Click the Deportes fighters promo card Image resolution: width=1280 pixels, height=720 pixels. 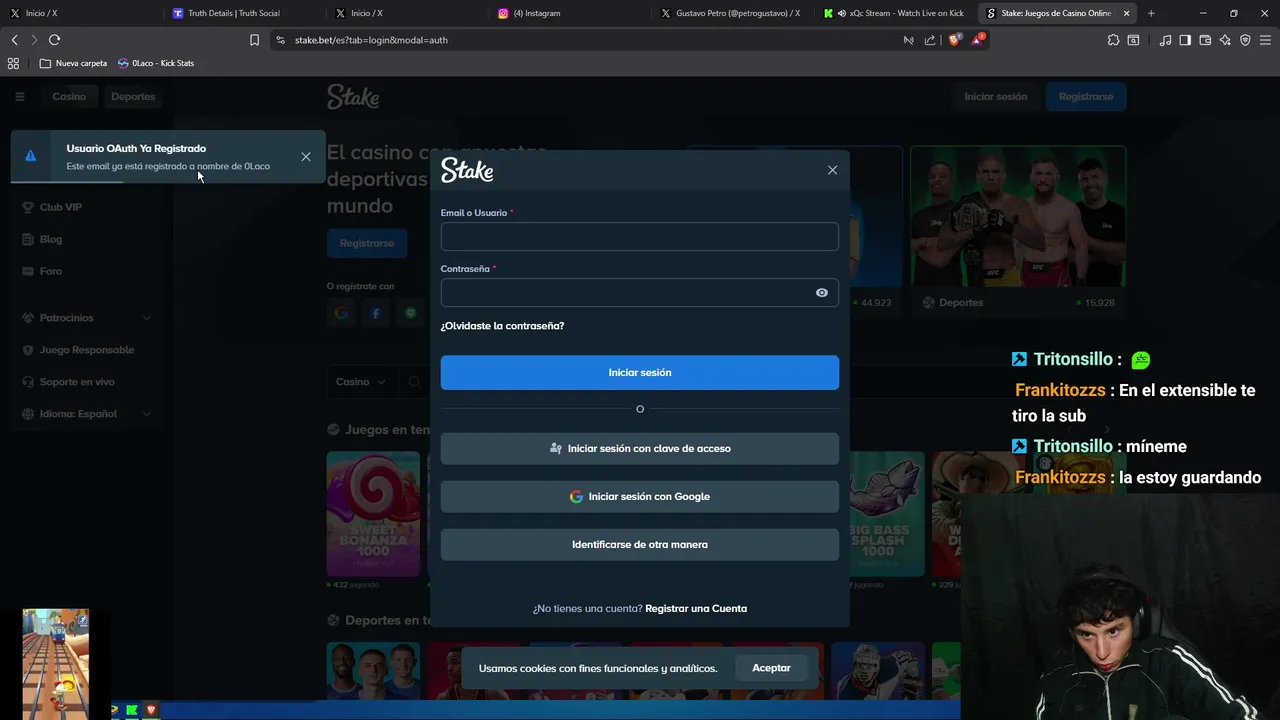(1018, 232)
